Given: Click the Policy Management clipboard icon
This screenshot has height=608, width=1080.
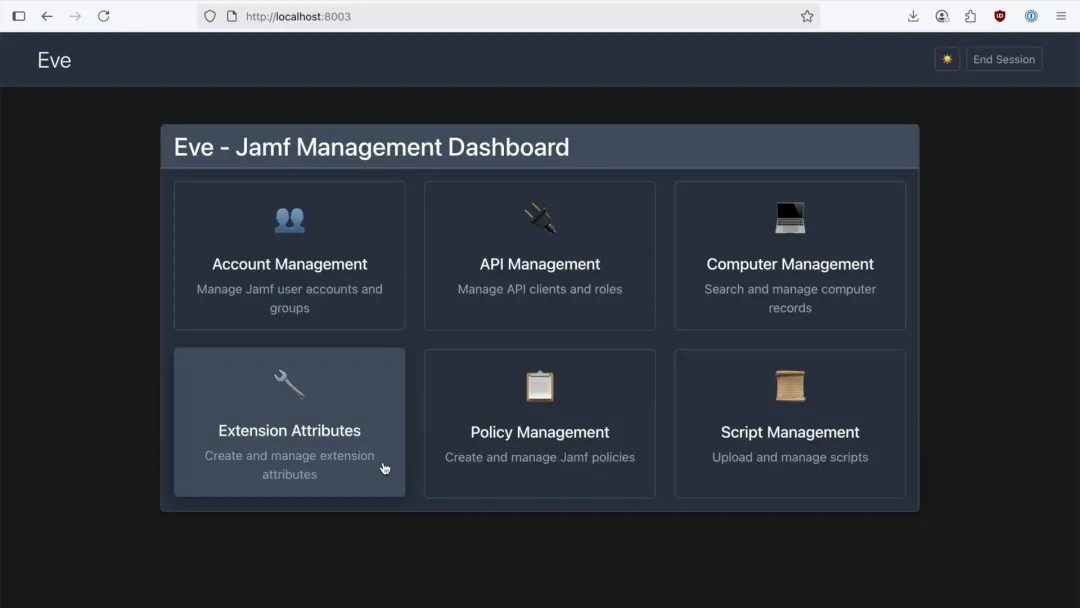Looking at the screenshot, I should (540, 386).
